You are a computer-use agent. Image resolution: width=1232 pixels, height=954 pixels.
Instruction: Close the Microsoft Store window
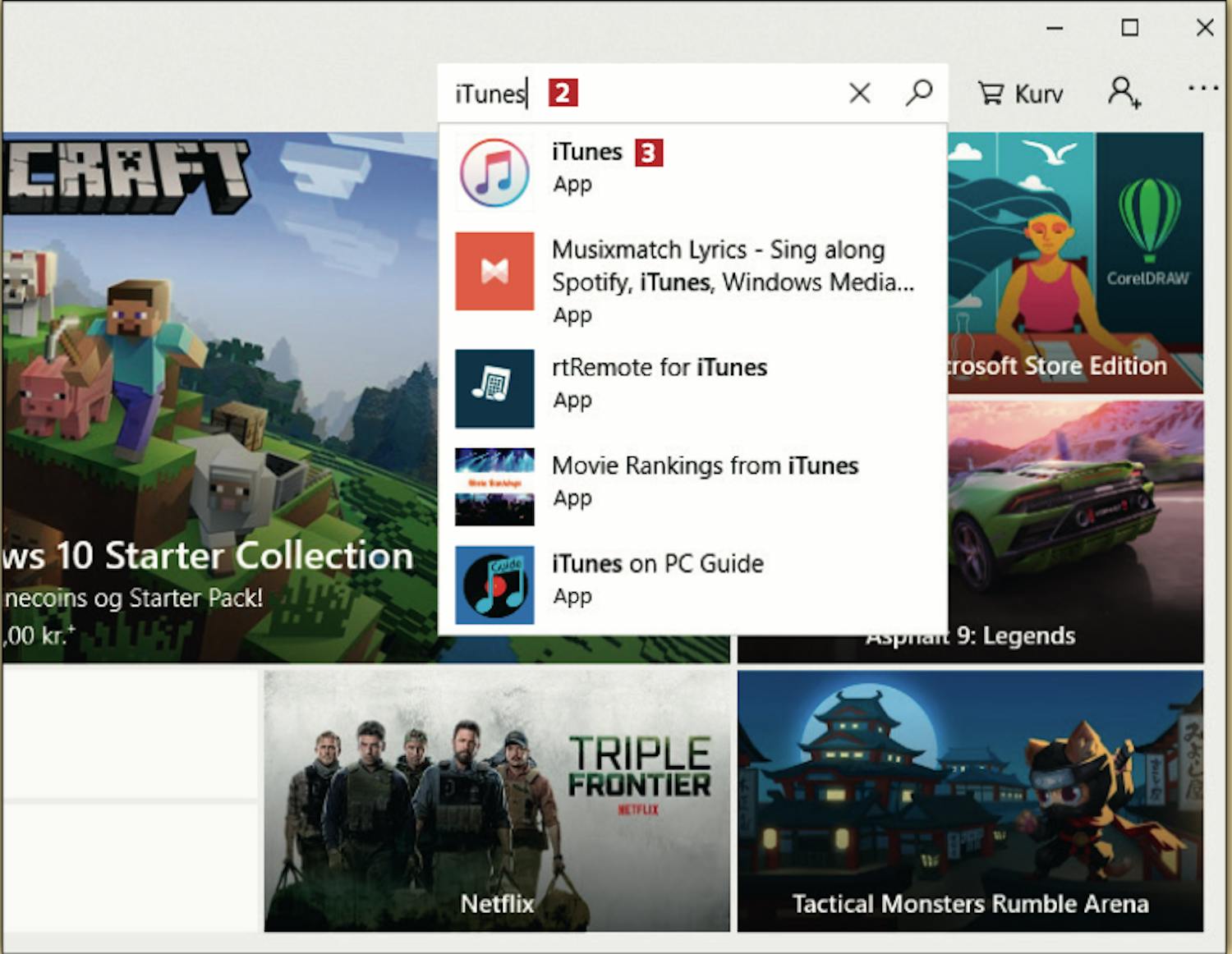click(x=1205, y=28)
